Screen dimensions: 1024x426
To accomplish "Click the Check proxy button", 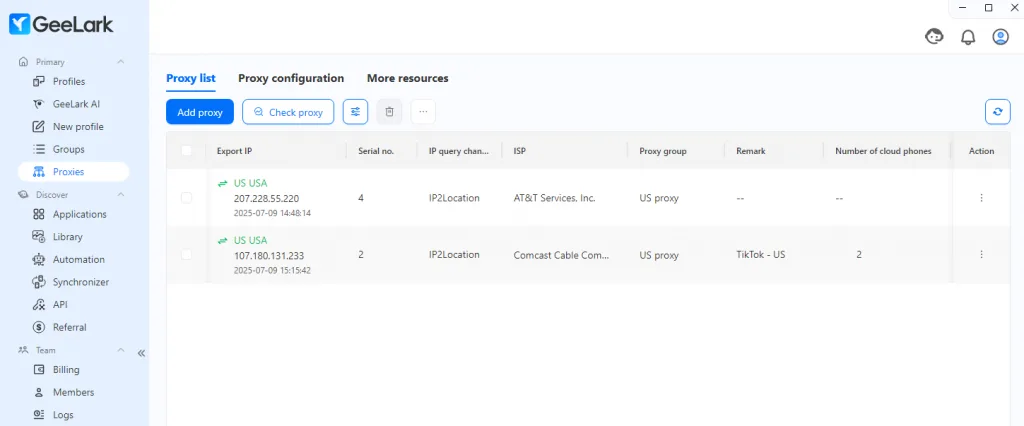I will click(x=288, y=112).
